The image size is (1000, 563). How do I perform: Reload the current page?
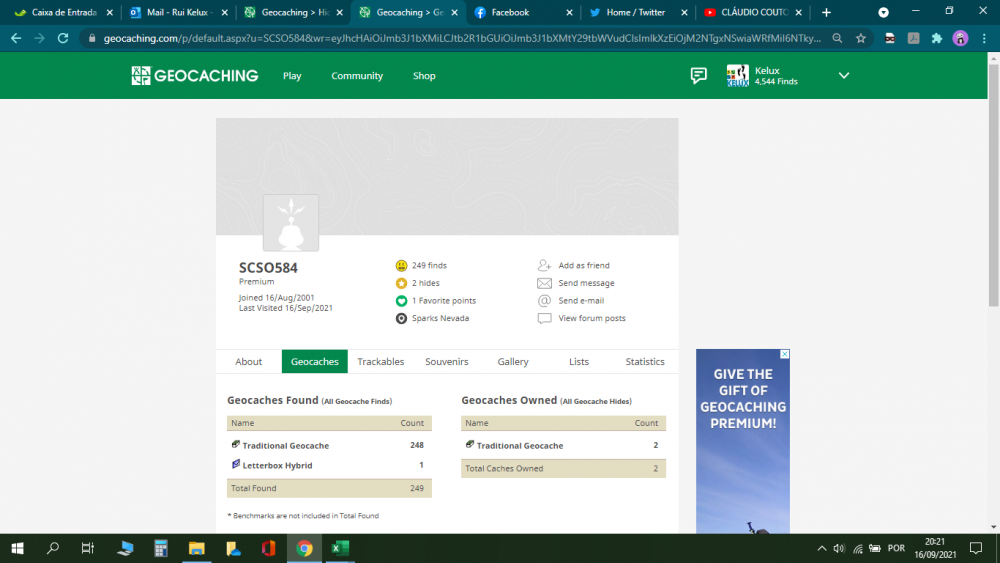(x=62, y=38)
